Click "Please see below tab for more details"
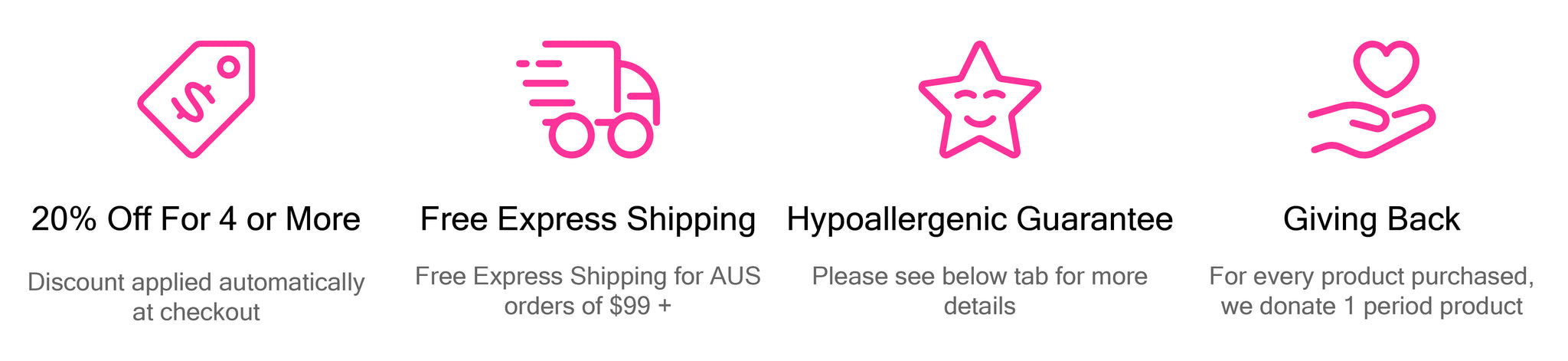Viewport: 1568px width, 361px height. (x=979, y=290)
